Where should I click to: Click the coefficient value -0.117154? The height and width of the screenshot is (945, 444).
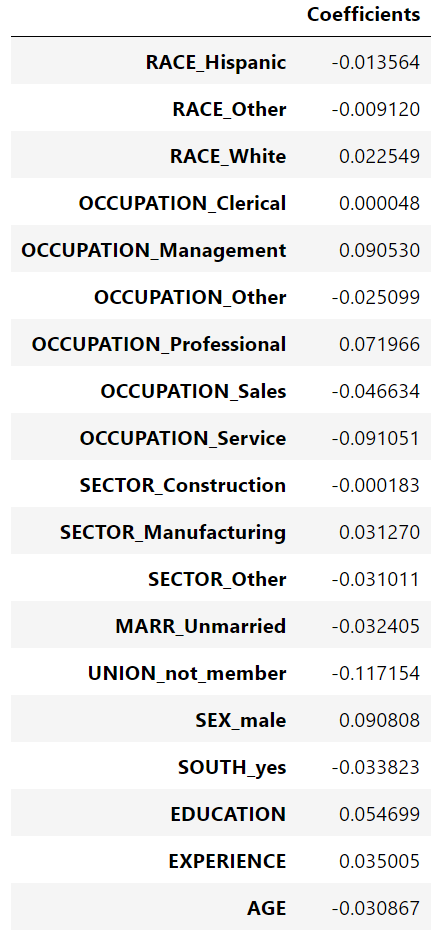point(375,673)
